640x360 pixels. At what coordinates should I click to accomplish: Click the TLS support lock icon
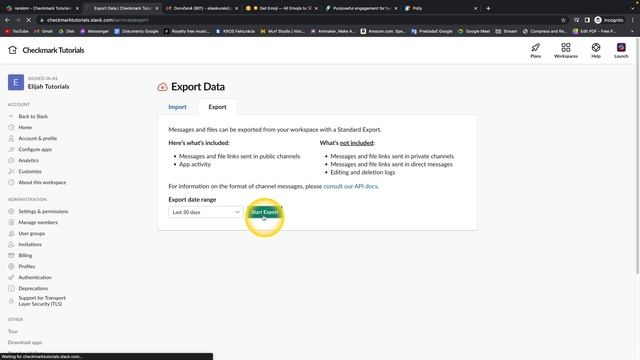11,301
